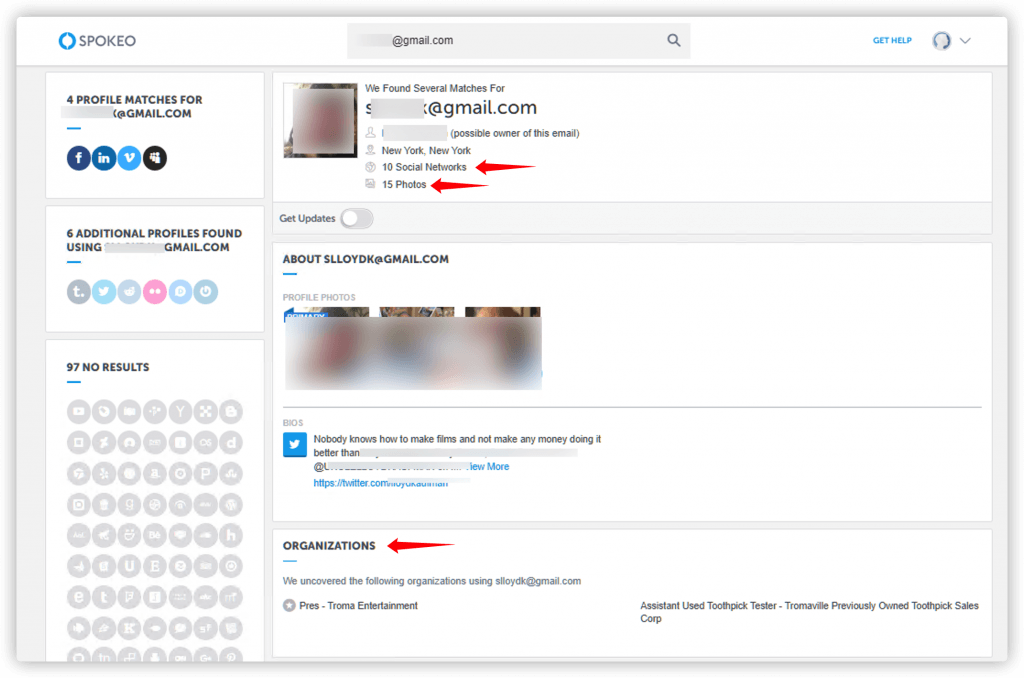The width and height of the screenshot is (1024, 678).
Task: Click the grayed Foursquare no-results icon
Action: click(129, 597)
